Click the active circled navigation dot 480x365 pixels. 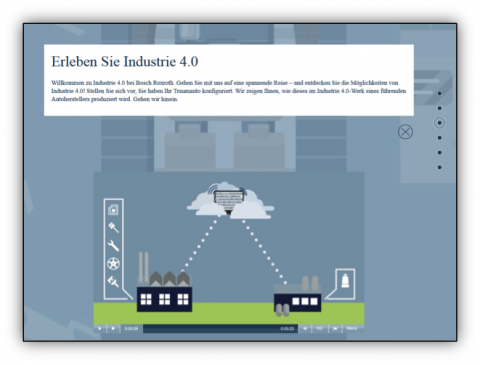coord(439,123)
